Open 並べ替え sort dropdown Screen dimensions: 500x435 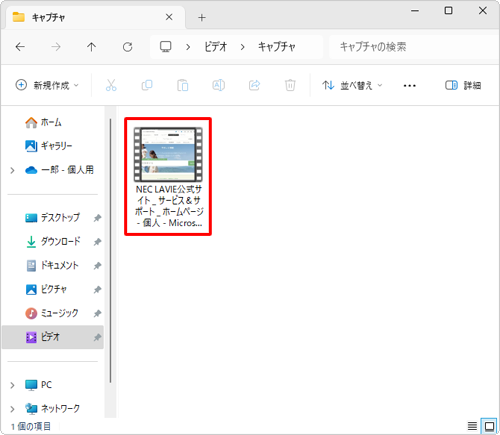[x=352, y=85]
